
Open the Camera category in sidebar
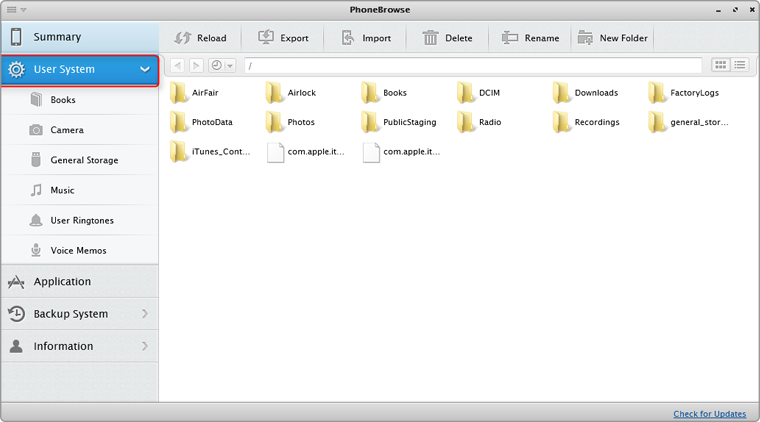(x=66, y=130)
